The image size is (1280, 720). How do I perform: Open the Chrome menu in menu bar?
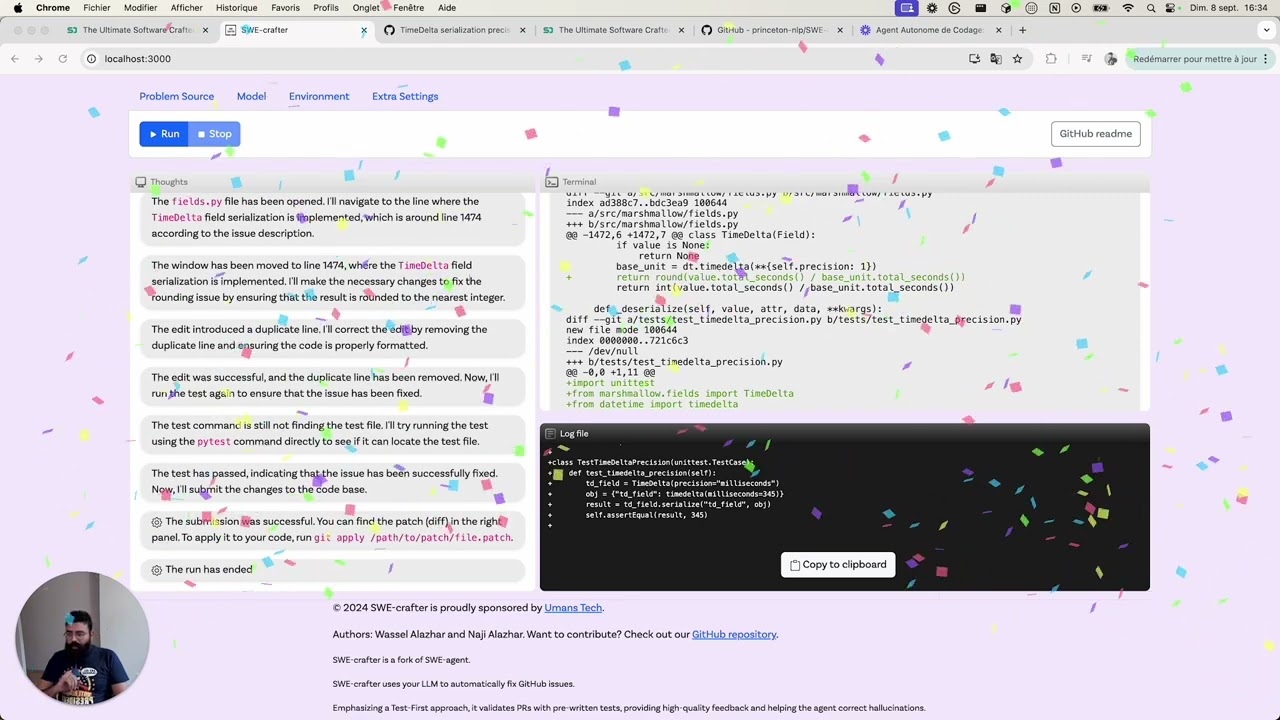[53, 8]
